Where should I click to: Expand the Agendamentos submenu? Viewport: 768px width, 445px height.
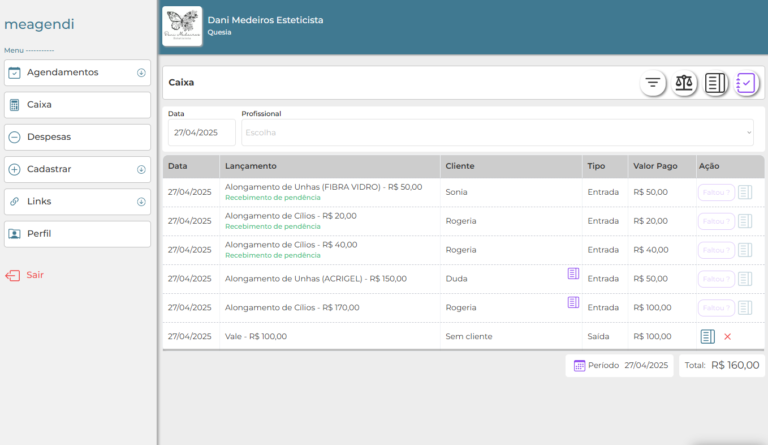click(x=141, y=73)
